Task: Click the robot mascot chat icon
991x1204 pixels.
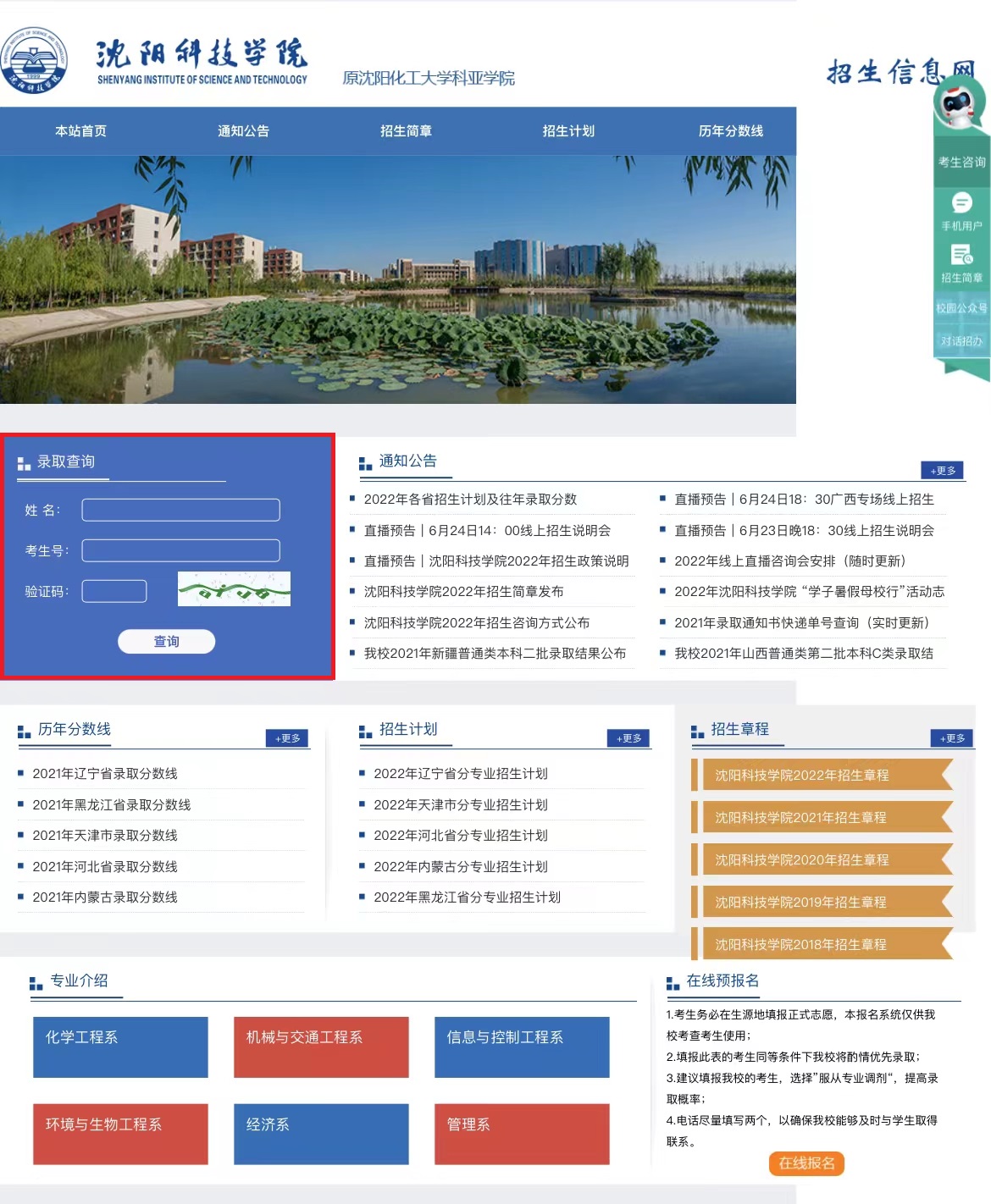Action: [959, 103]
